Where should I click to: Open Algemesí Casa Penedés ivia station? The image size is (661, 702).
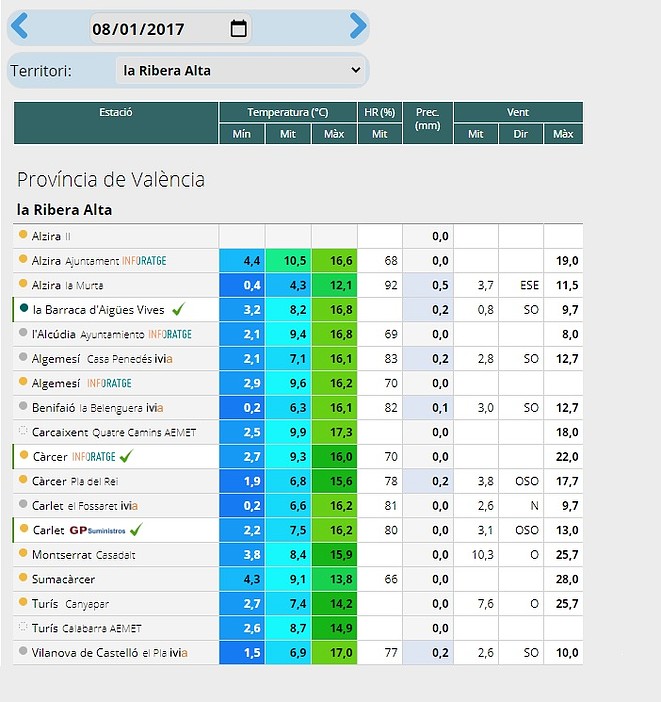(102, 359)
